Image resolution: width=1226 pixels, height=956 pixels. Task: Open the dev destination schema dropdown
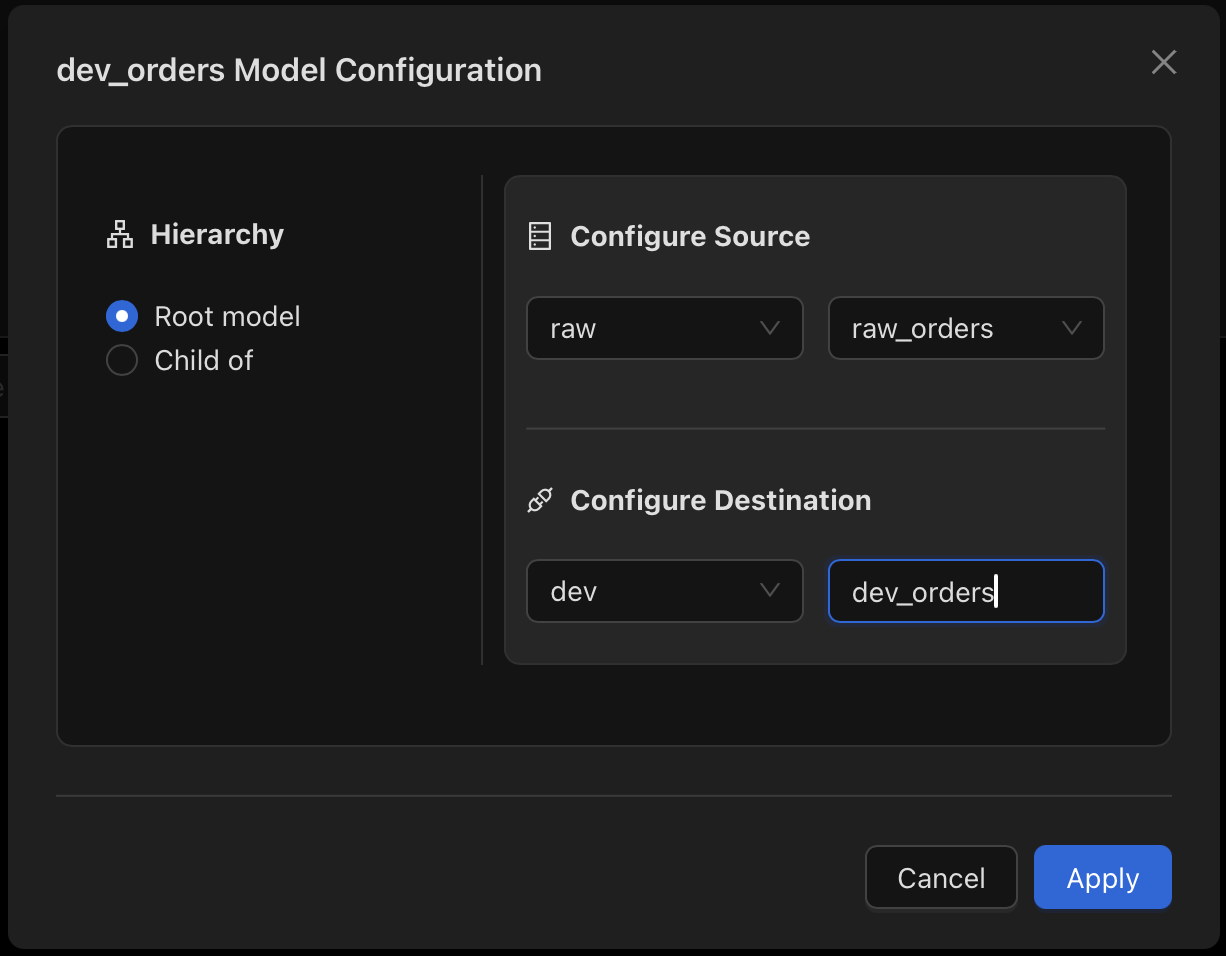665,591
